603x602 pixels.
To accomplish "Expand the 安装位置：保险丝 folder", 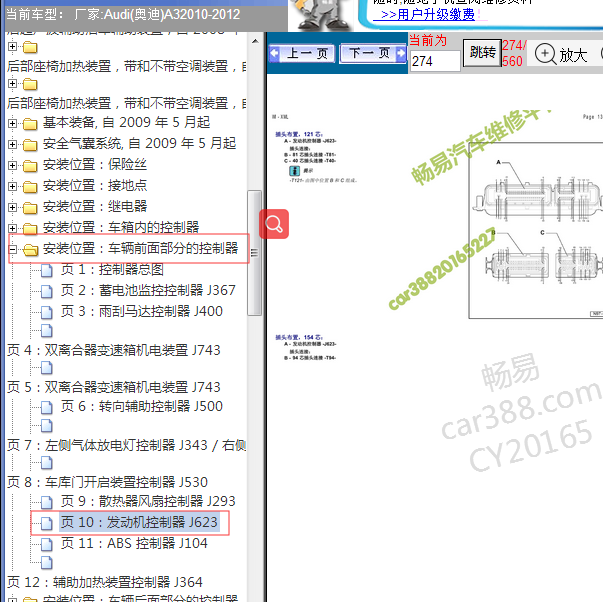I will [x=12, y=165].
